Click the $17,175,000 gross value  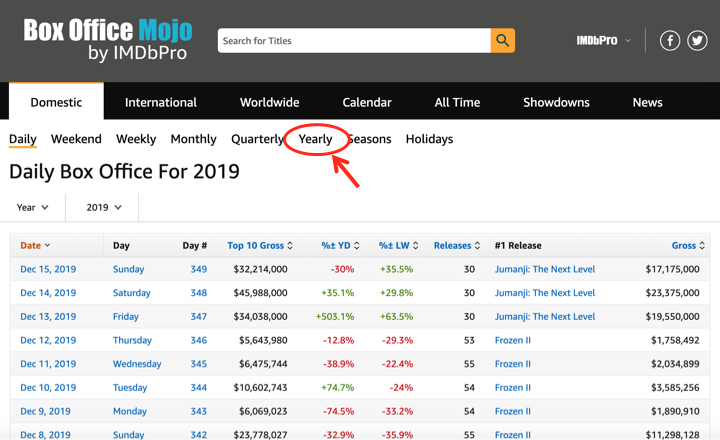tap(673, 269)
